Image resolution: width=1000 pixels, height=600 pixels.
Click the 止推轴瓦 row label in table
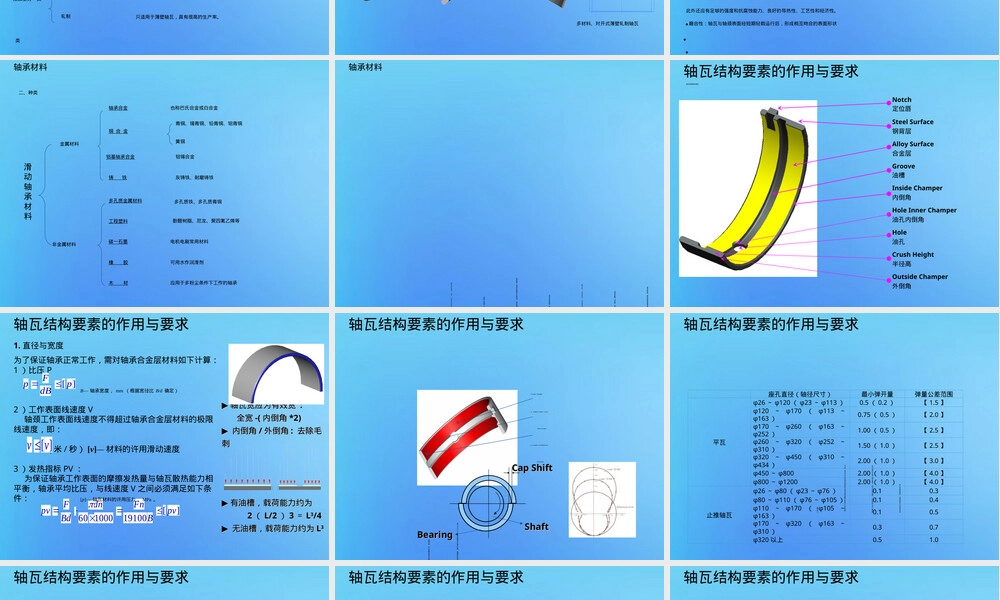(x=719, y=515)
